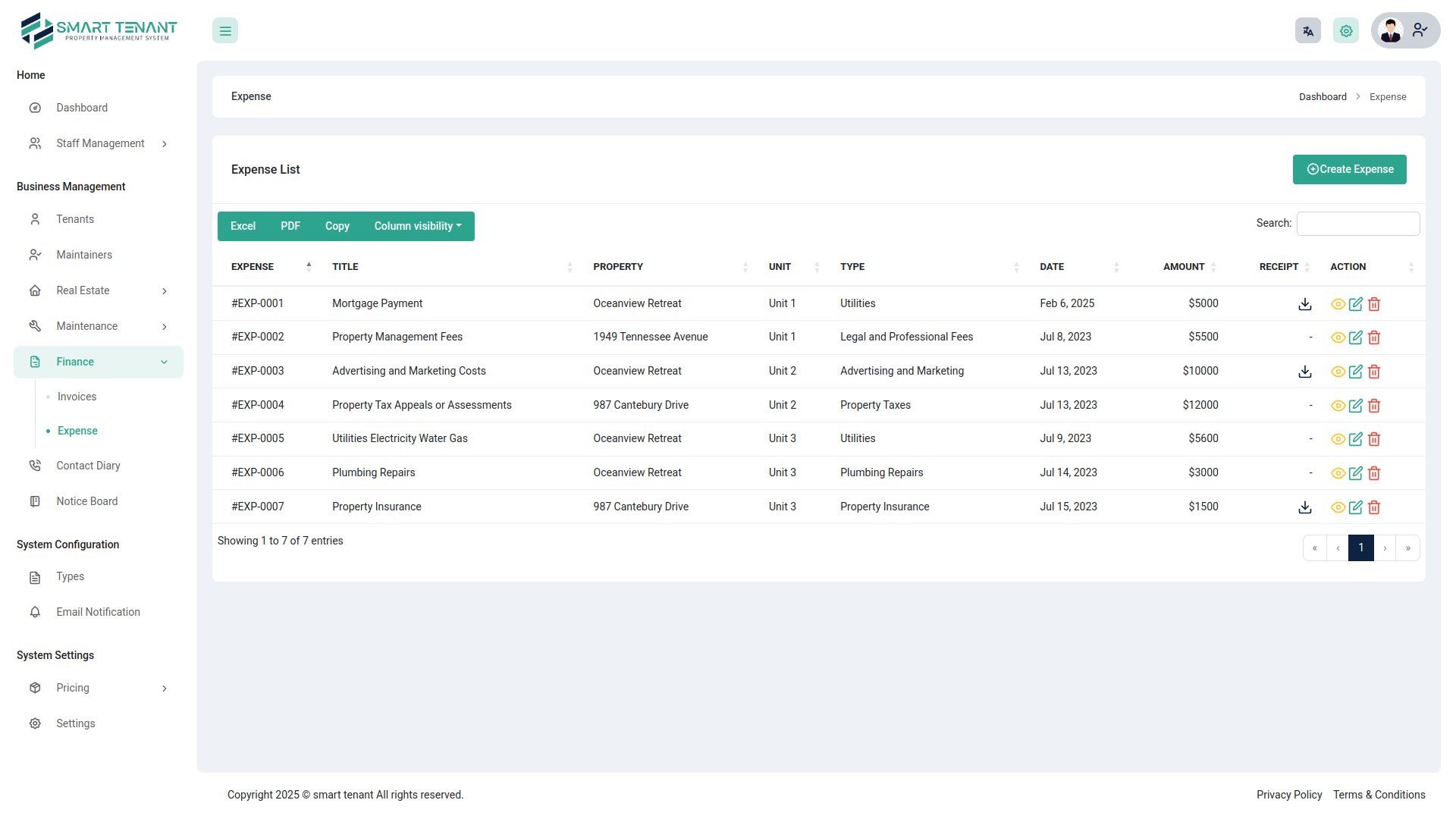Edit the Property Insurance expense
The height and width of the screenshot is (819, 1456).
[1355, 507]
